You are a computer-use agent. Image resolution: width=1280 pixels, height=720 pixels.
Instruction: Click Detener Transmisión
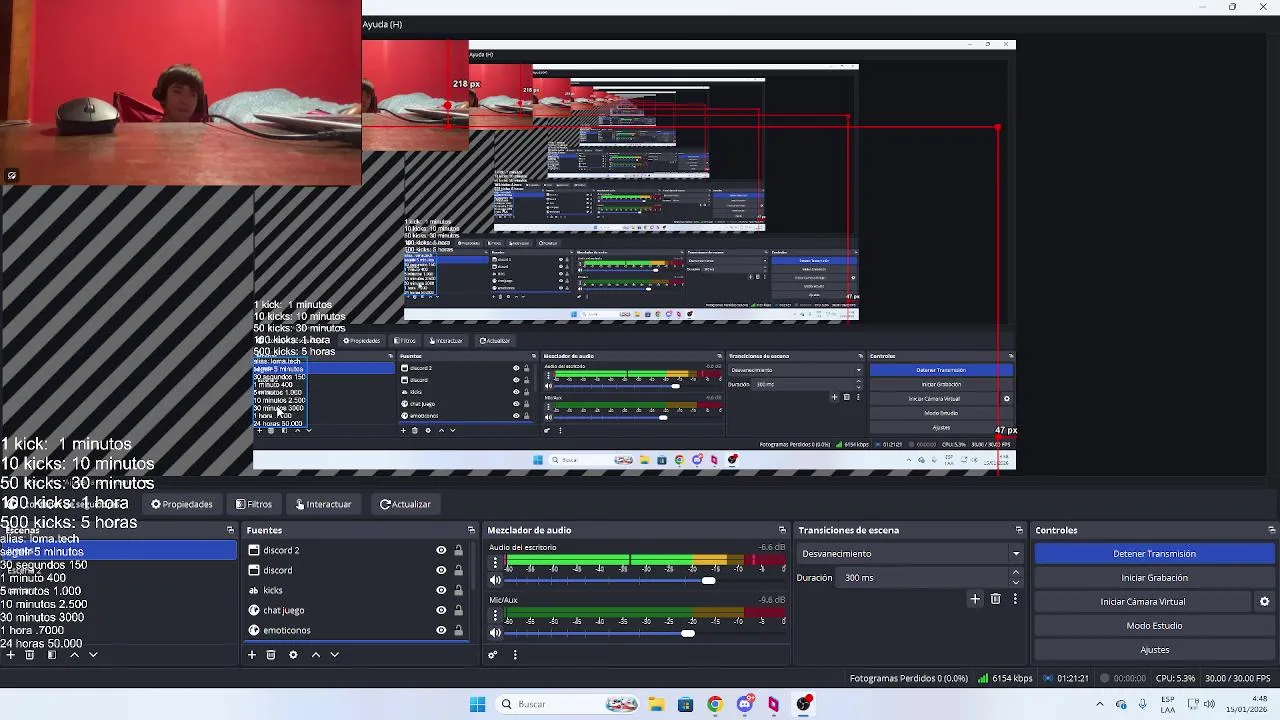point(1154,554)
